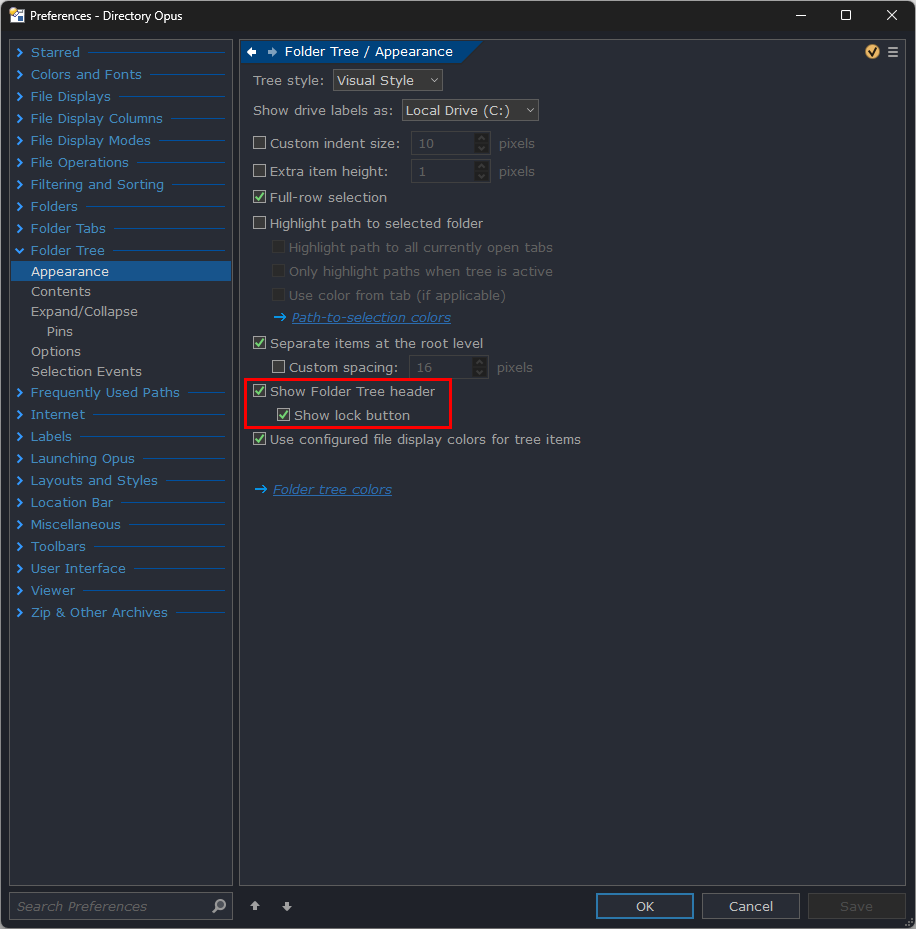Enable Custom spacing checkbox

[278, 367]
